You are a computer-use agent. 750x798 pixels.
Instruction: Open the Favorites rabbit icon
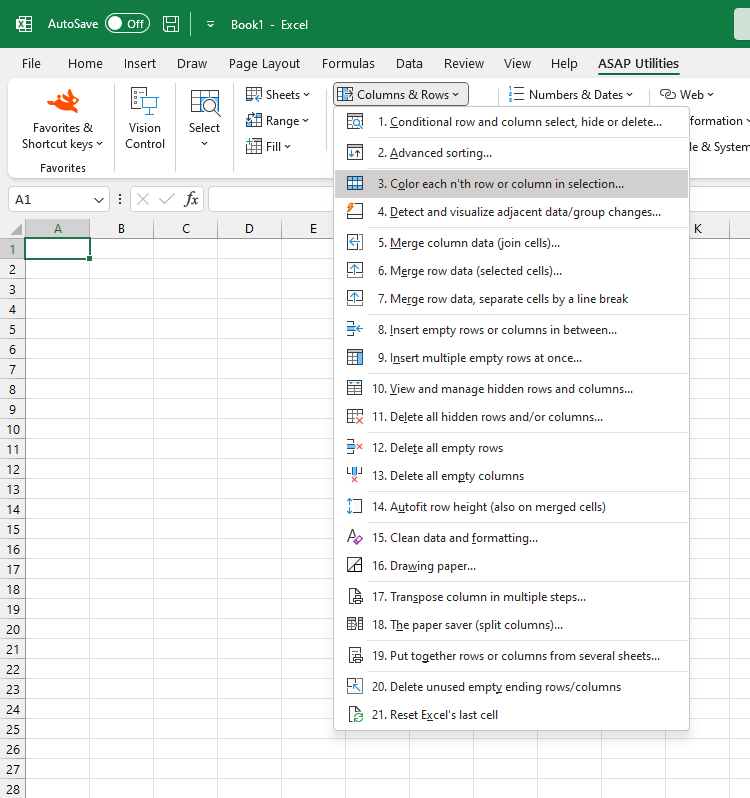(63, 101)
